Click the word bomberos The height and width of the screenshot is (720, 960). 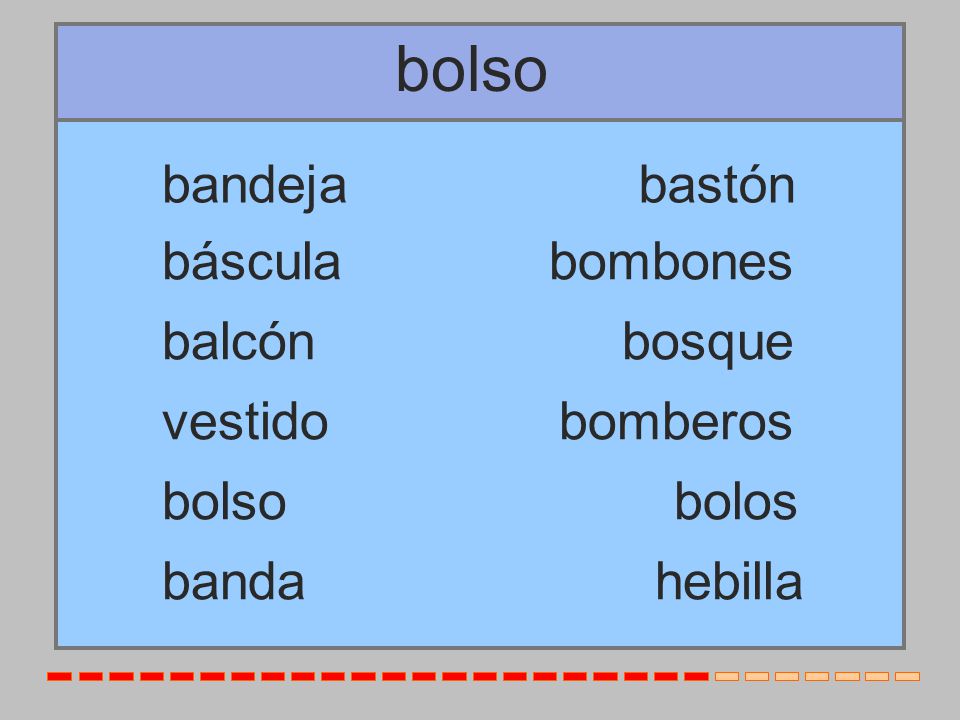(x=676, y=421)
